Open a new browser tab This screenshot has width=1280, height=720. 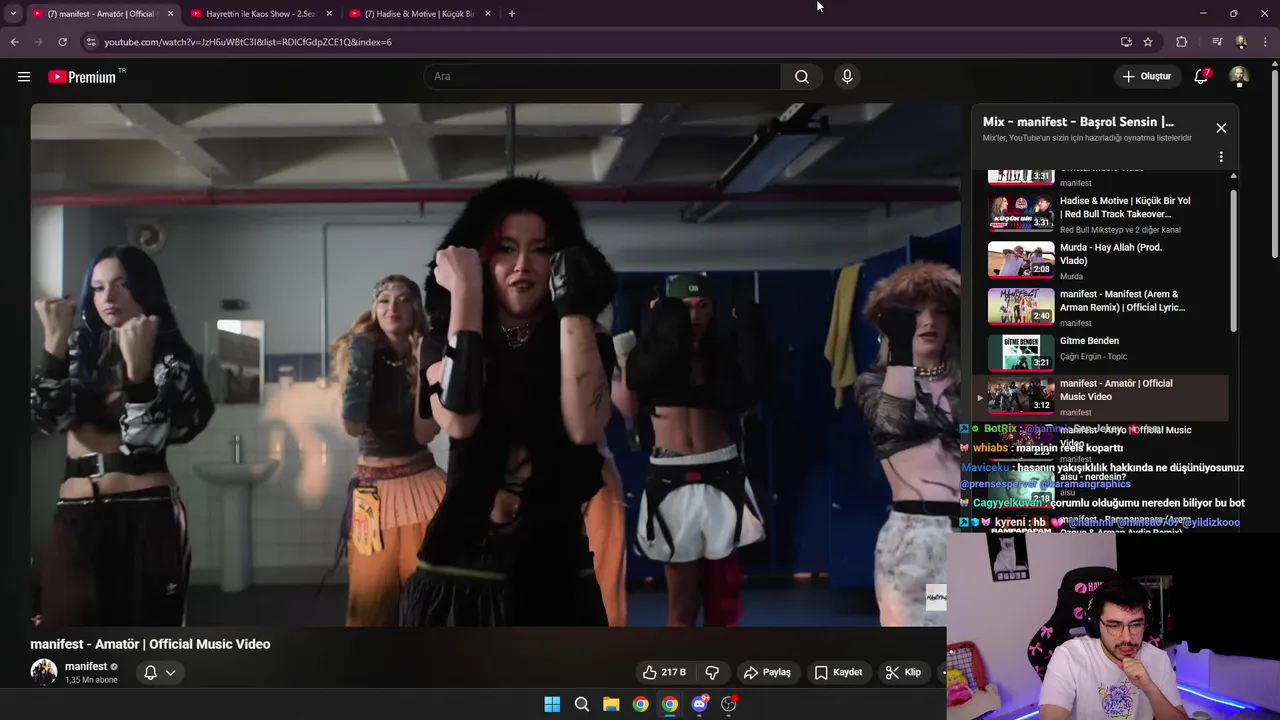[512, 14]
